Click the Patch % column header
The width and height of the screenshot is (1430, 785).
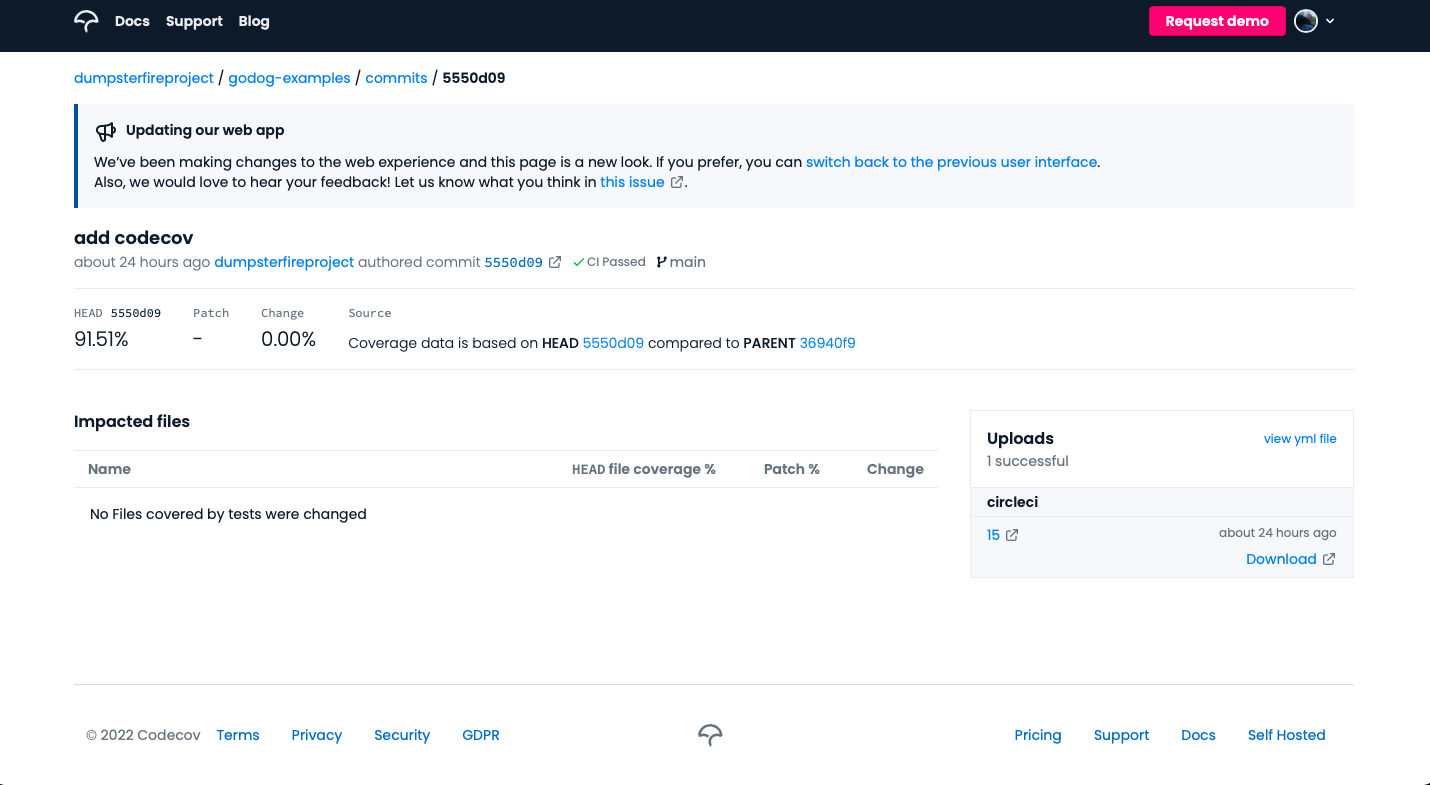pyautogui.click(x=791, y=469)
